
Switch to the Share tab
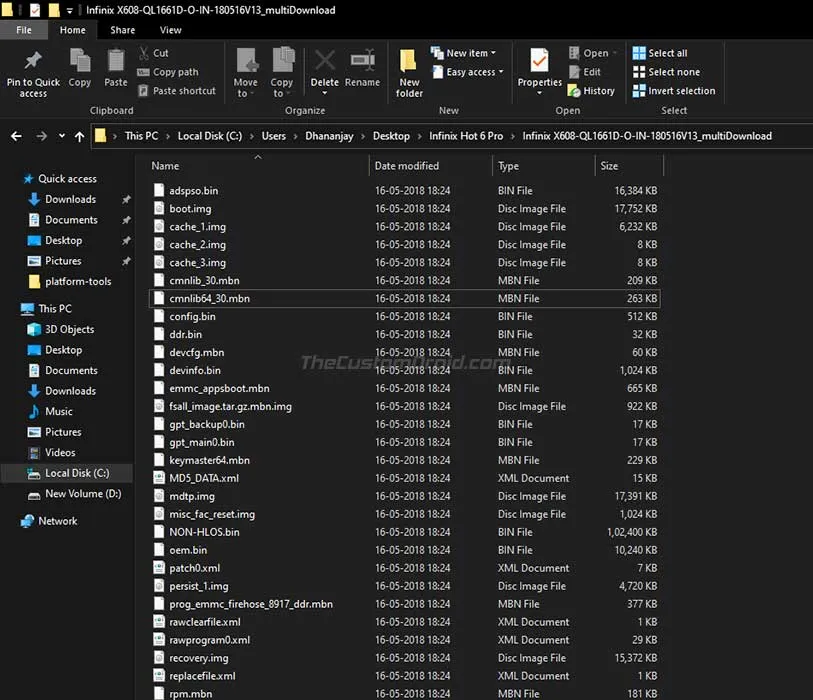[122, 30]
